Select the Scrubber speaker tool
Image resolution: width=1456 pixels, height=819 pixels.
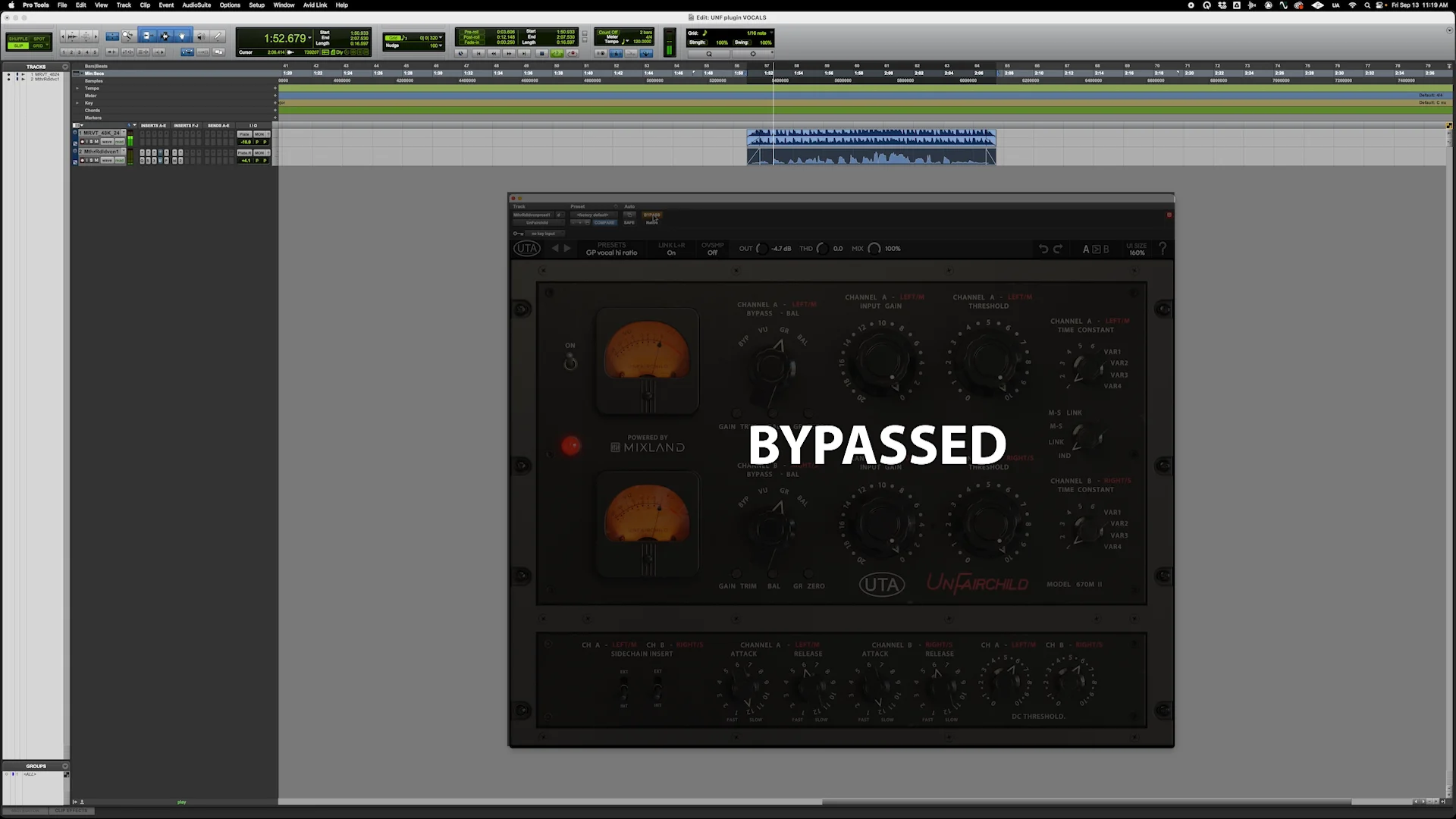pyautogui.click(x=201, y=36)
